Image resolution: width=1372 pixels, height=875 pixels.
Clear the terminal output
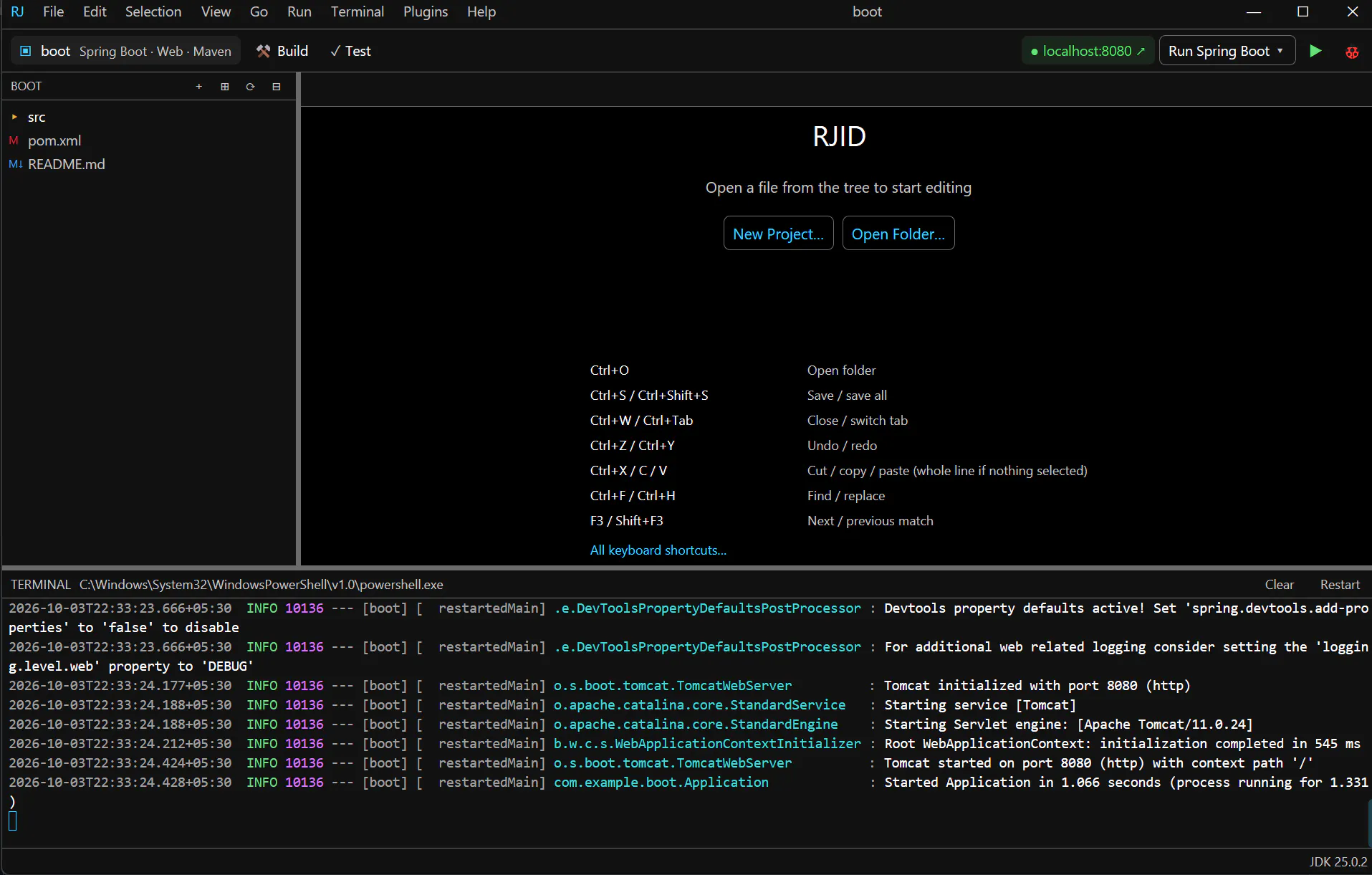(1280, 585)
